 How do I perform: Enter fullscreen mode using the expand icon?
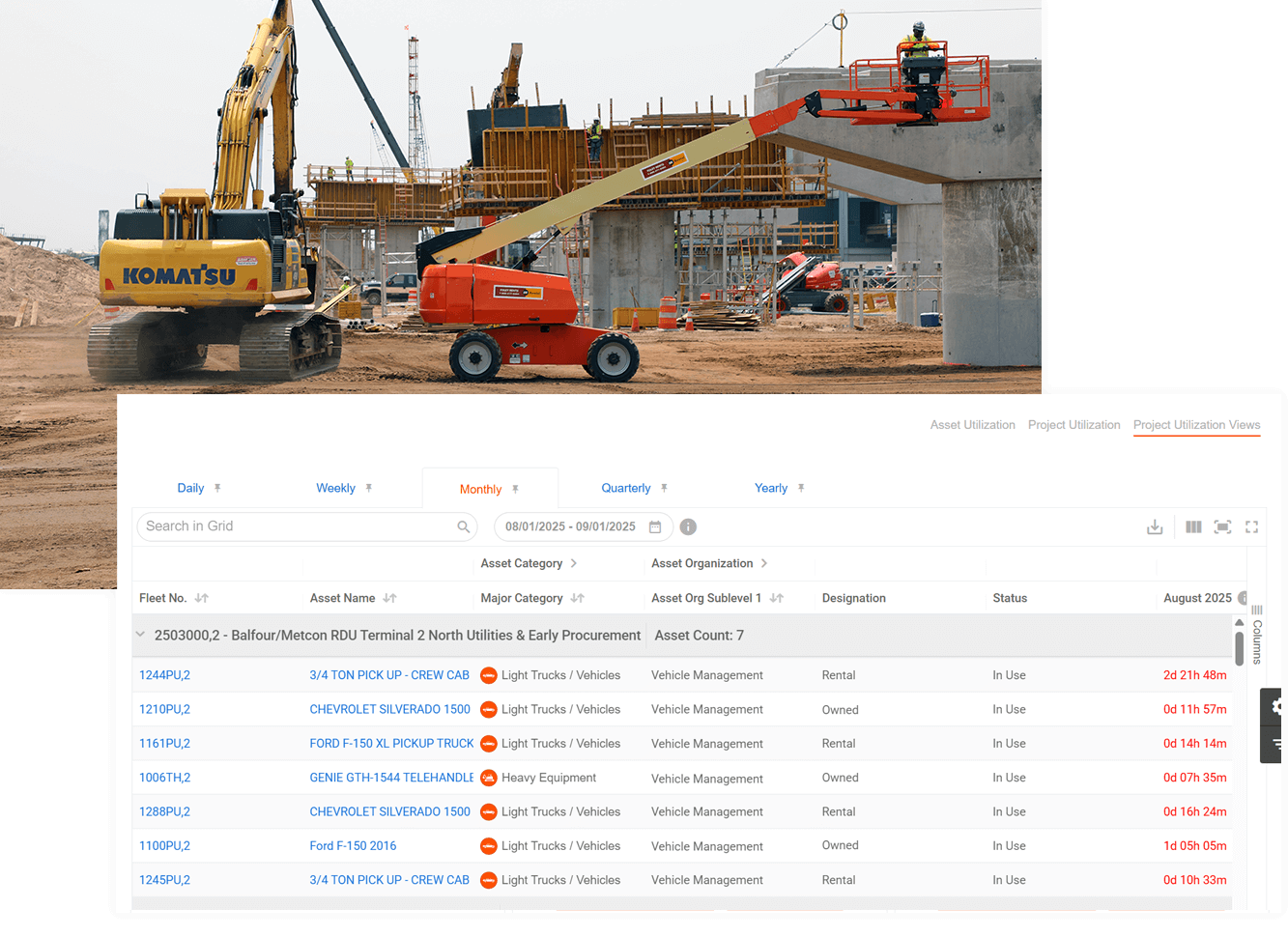1251,526
